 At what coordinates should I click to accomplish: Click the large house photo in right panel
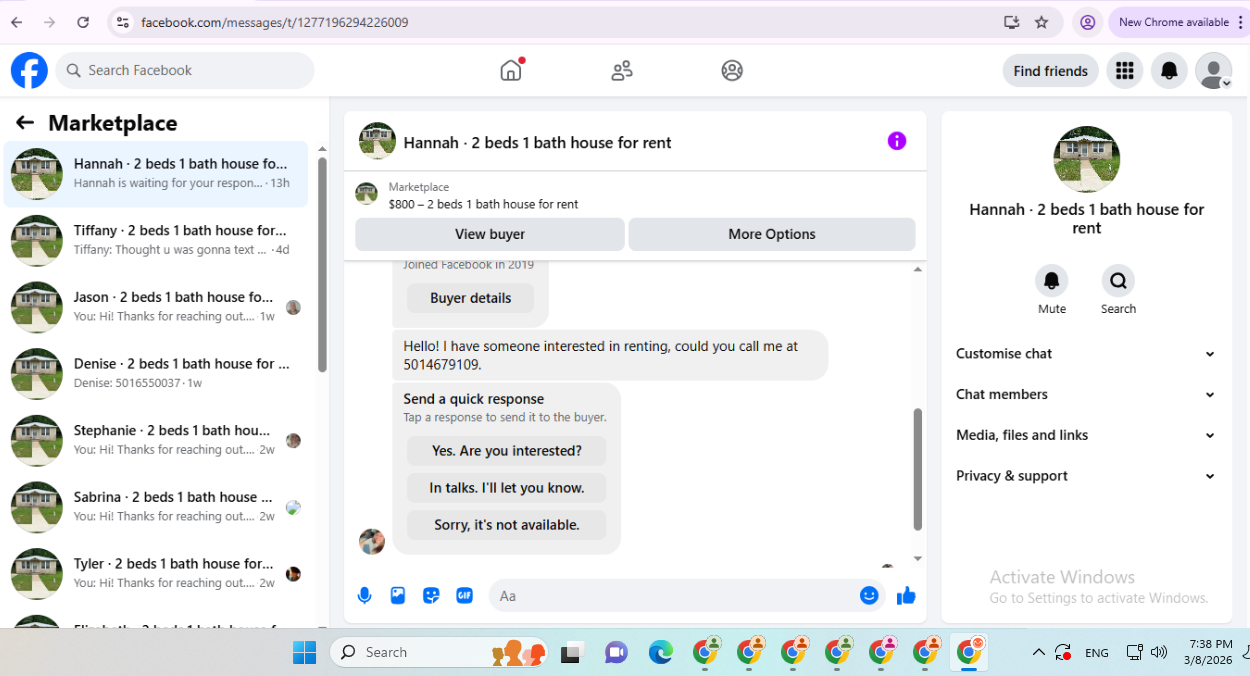(x=1086, y=159)
